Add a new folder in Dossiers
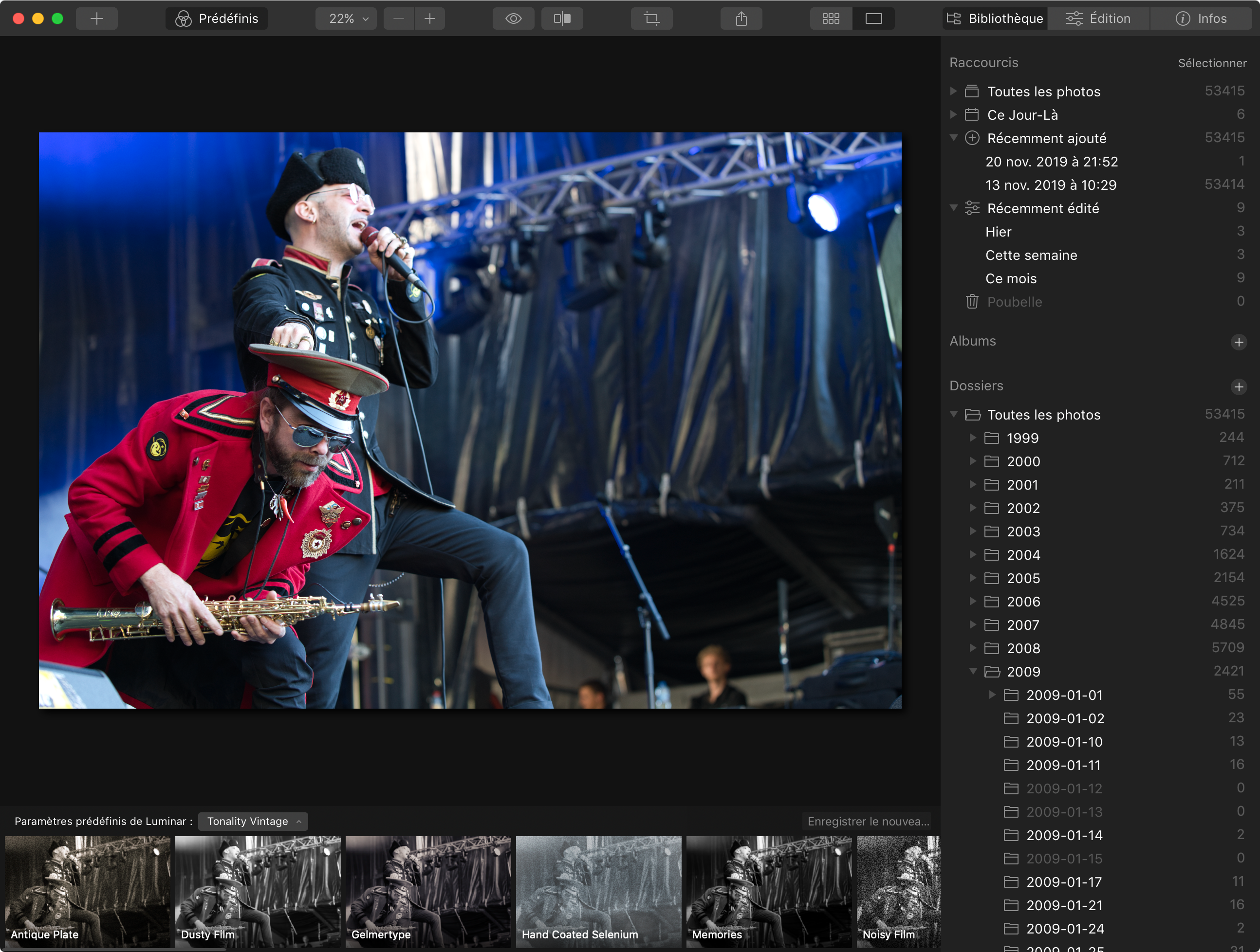This screenshot has height=952, width=1260. (1239, 387)
